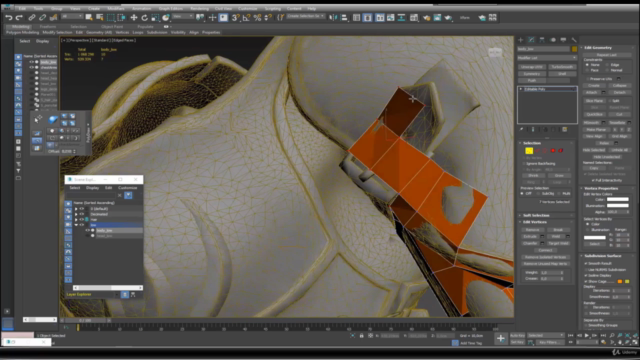Select the Normal constraint radio button
Screen dimensions: 640x360
click(x=607, y=70)
